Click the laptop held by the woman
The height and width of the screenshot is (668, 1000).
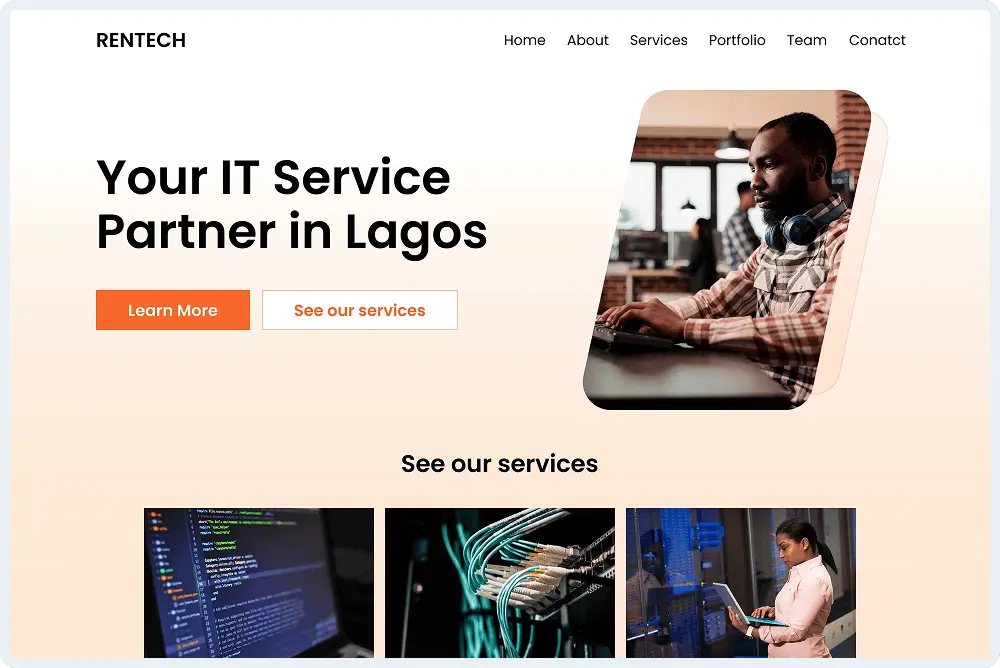(x=745, y=605)
